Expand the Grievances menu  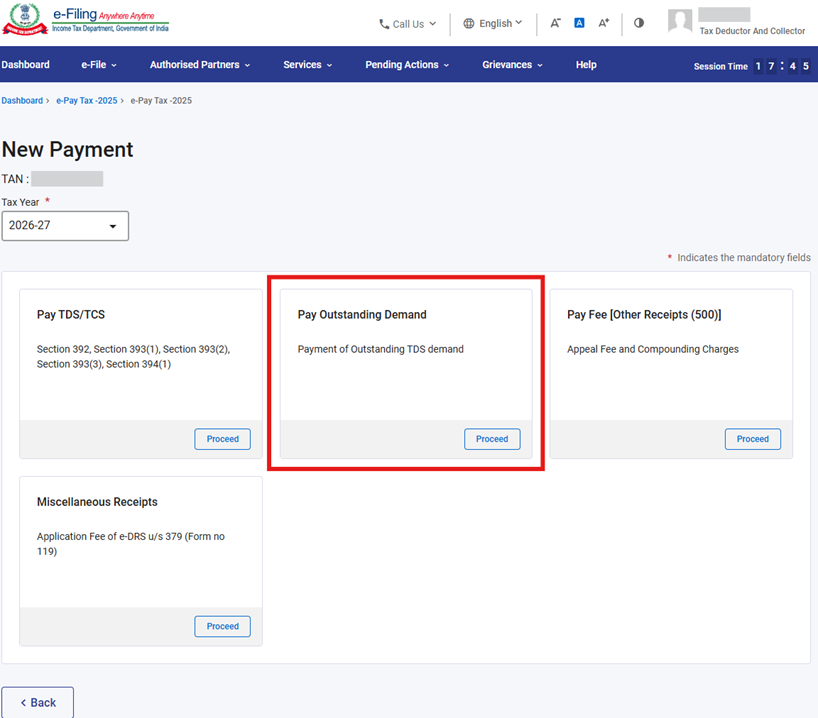(512, 65)
